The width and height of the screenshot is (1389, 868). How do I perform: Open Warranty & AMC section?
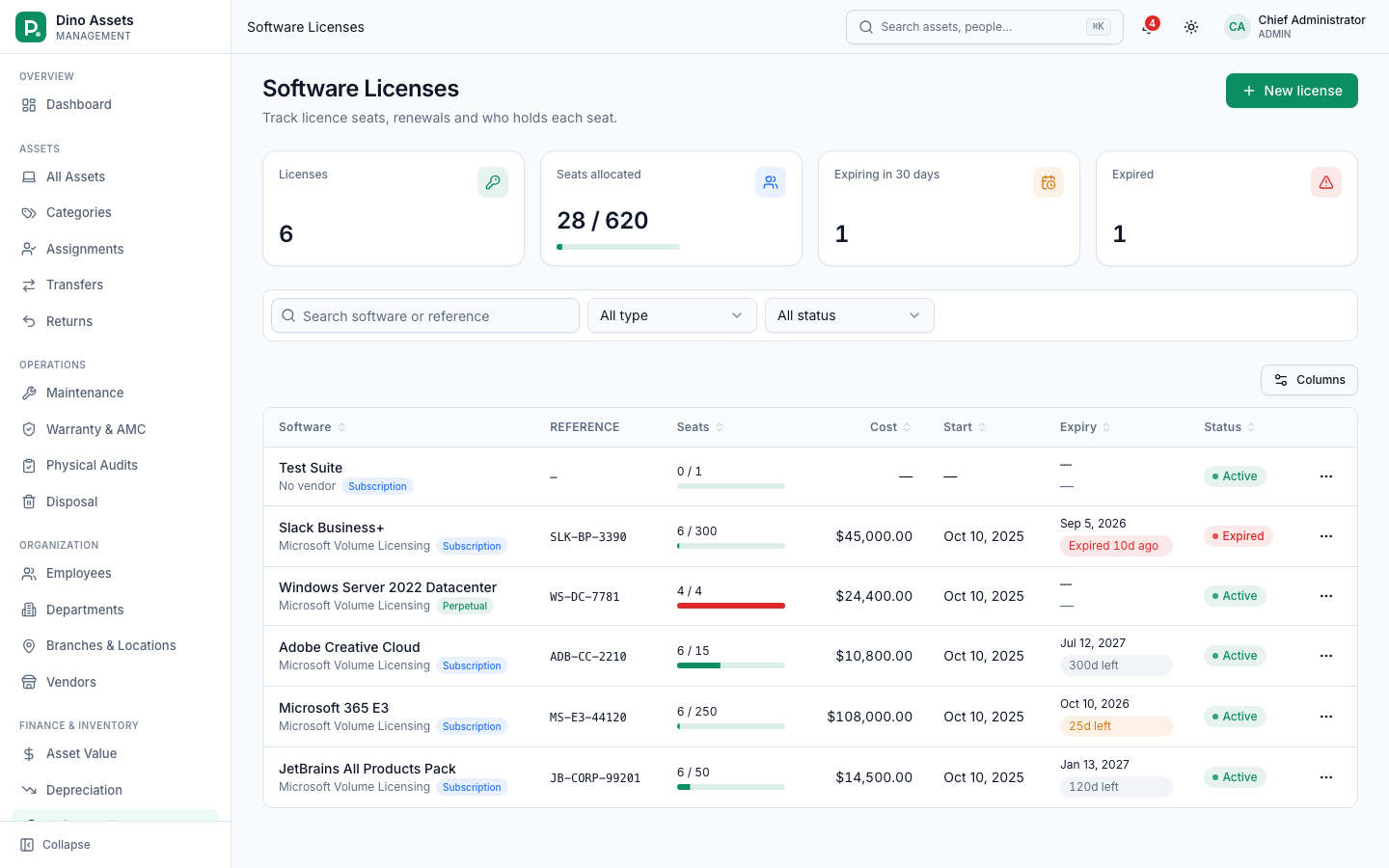116,429
